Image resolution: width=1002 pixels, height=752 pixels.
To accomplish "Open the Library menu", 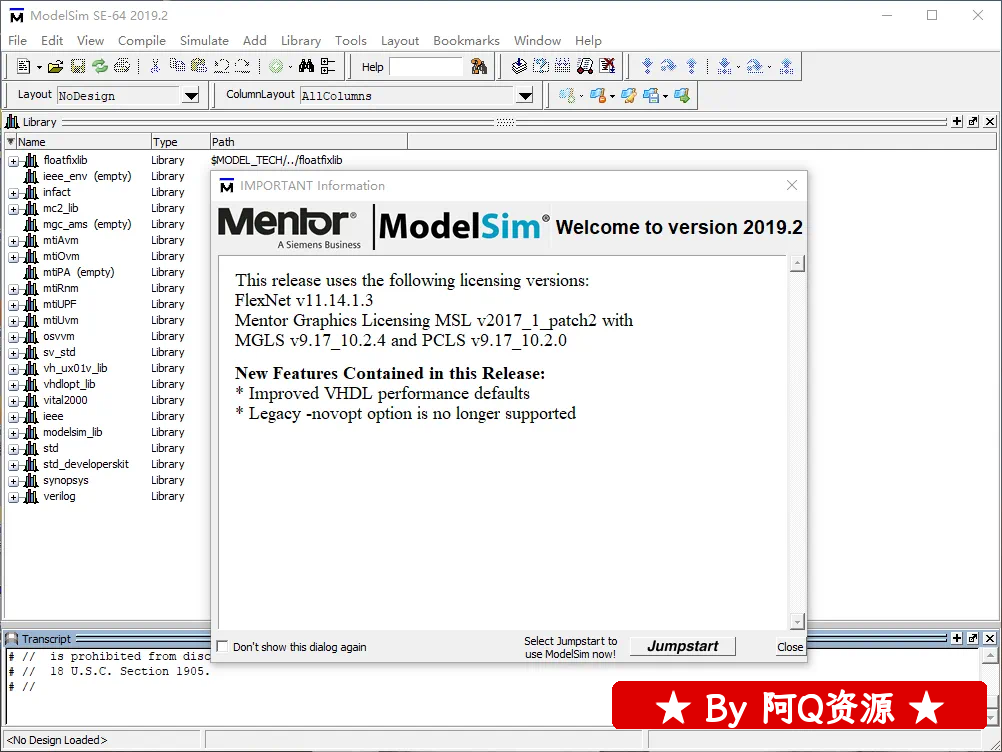I will (x=300, y=40).
